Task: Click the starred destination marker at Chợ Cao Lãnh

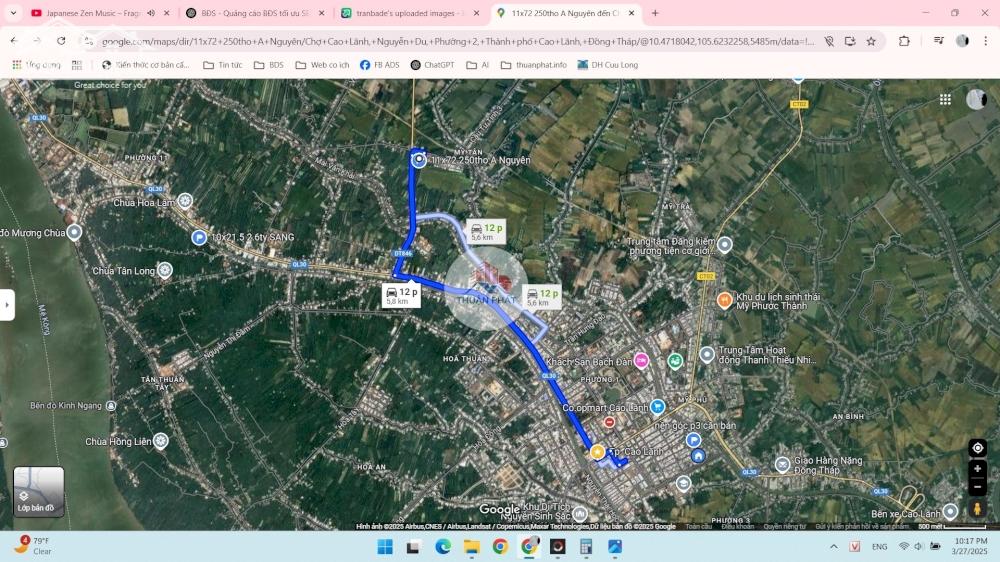Action: pos(597,452)
